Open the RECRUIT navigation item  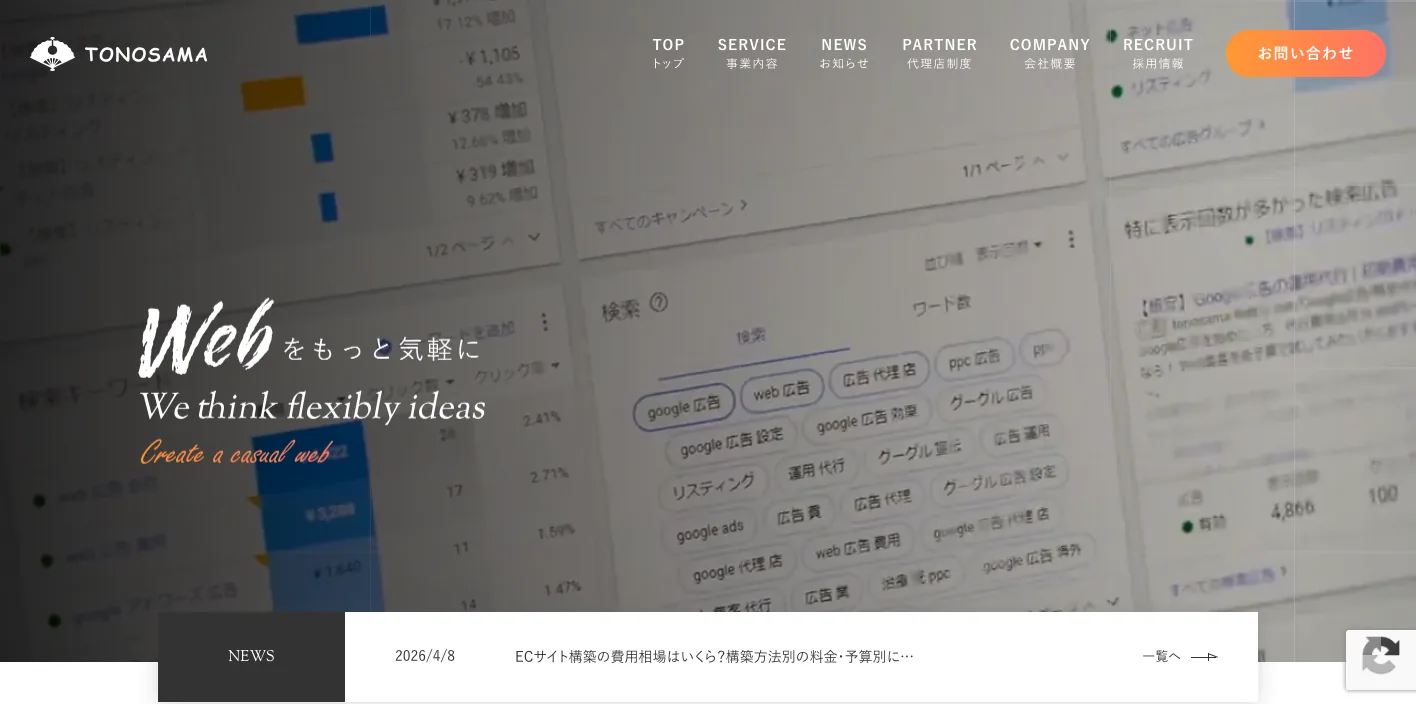click(1158, 53)
